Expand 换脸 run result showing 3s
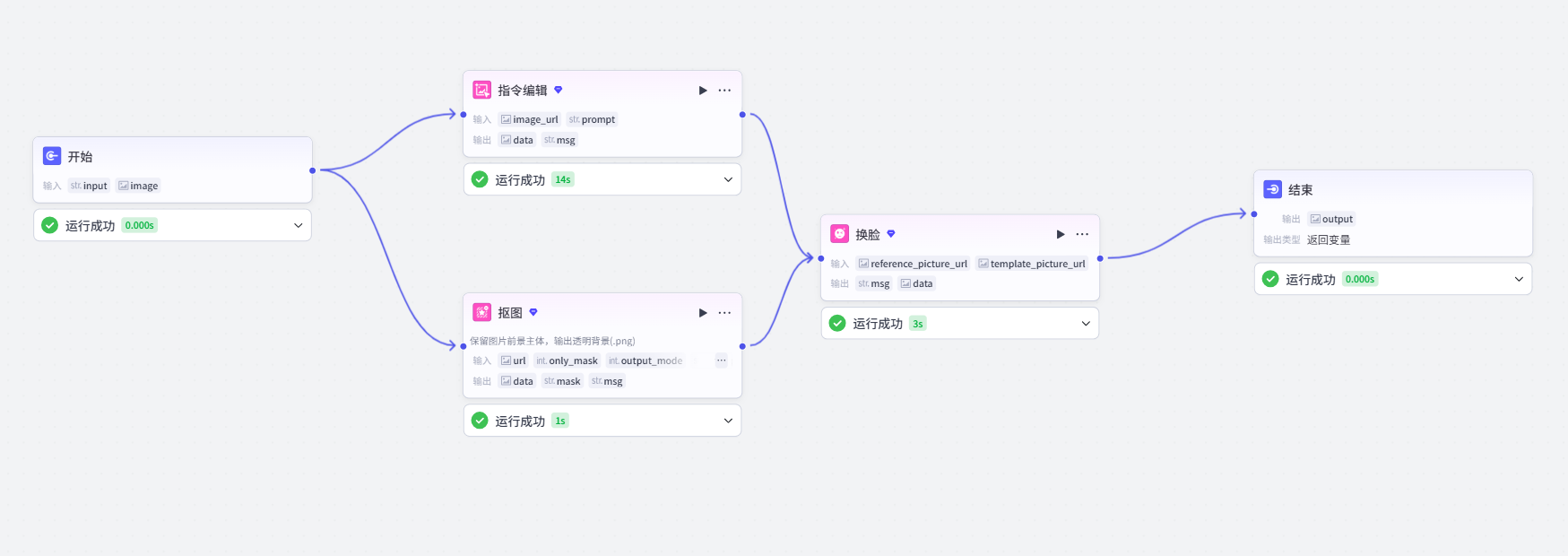 pyautogui.click(x=1086, y=323)
